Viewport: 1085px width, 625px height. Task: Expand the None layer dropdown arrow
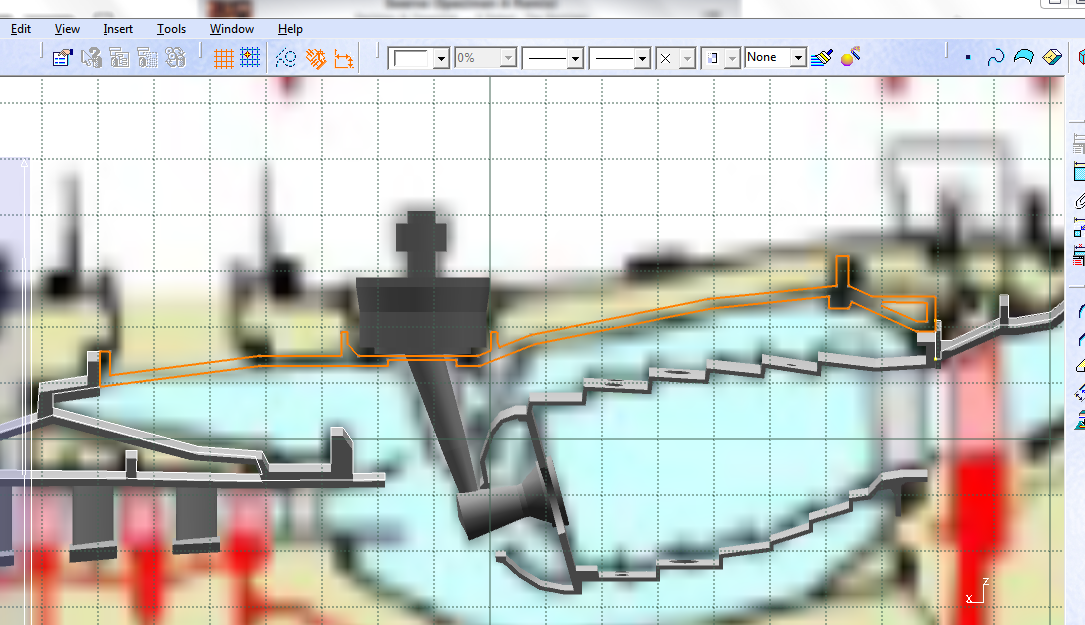[x=799, y=57]
